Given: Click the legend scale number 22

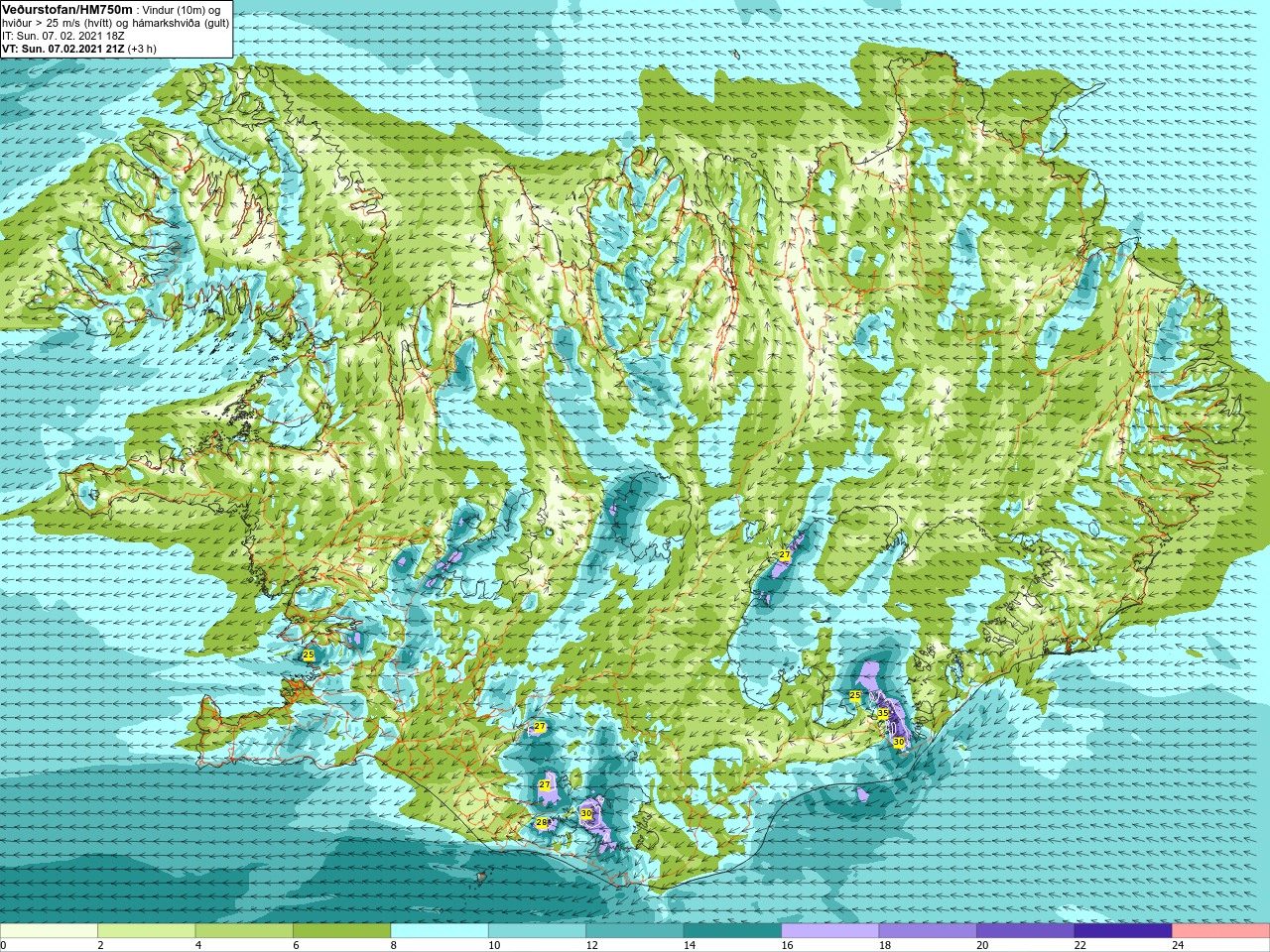Looking at the screenshot, I should [1079, 945].
